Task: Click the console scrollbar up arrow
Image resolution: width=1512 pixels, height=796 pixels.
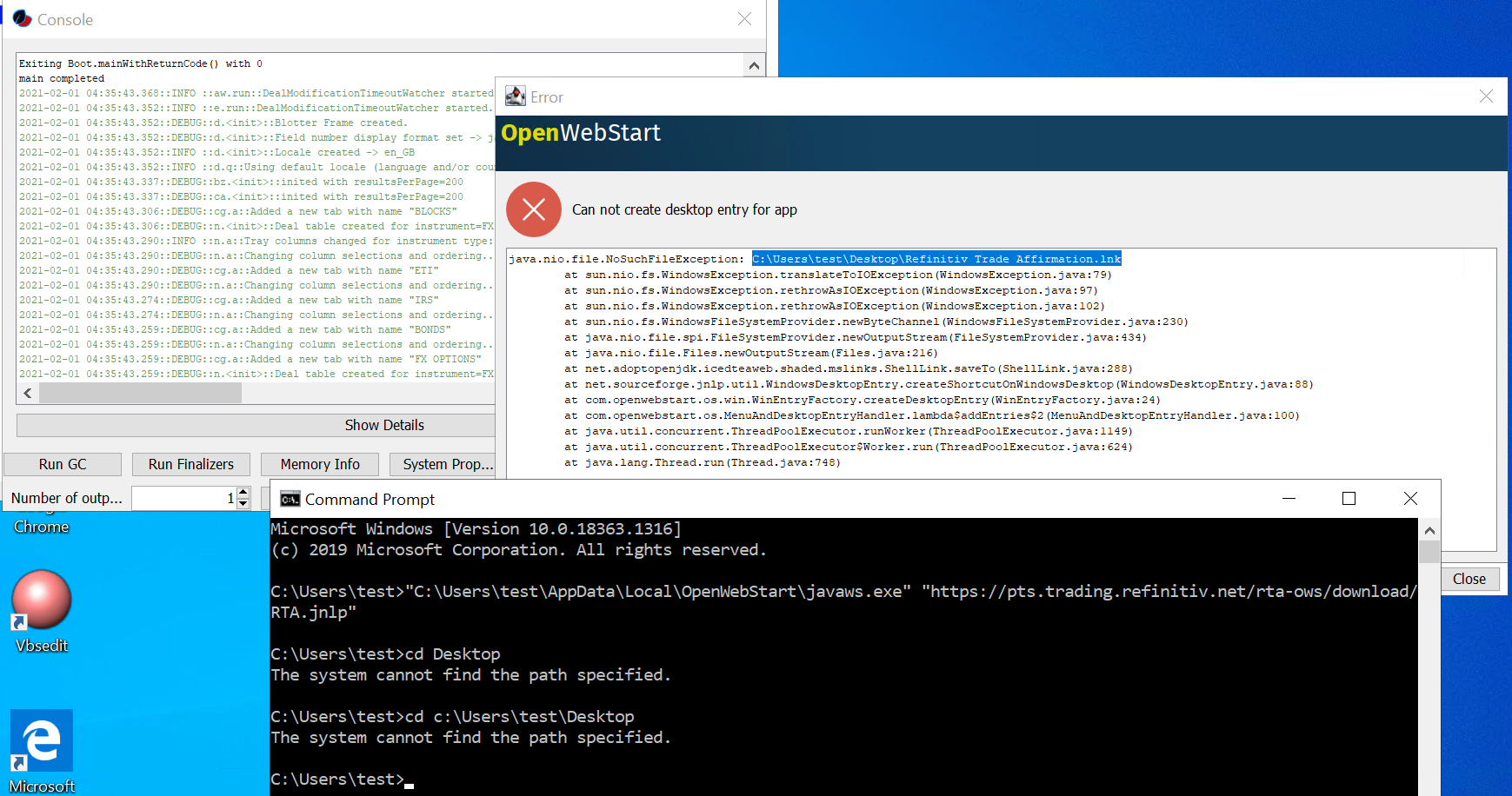Action: (754, 63)
